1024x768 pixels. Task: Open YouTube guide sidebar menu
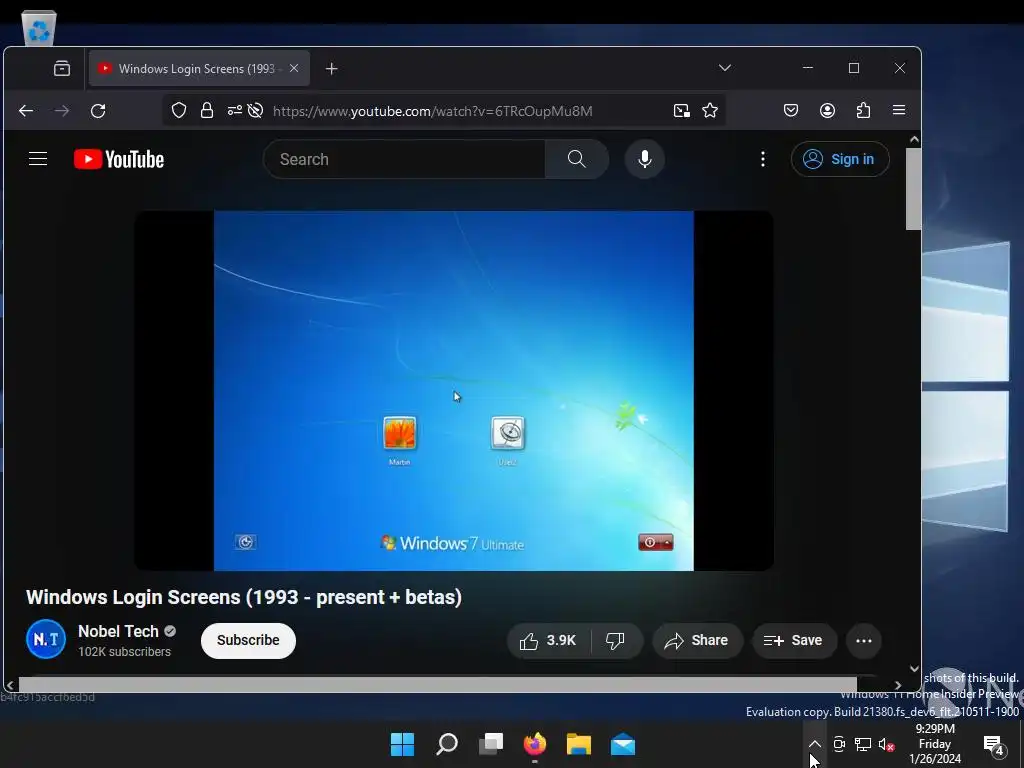(x=38, y=159)
